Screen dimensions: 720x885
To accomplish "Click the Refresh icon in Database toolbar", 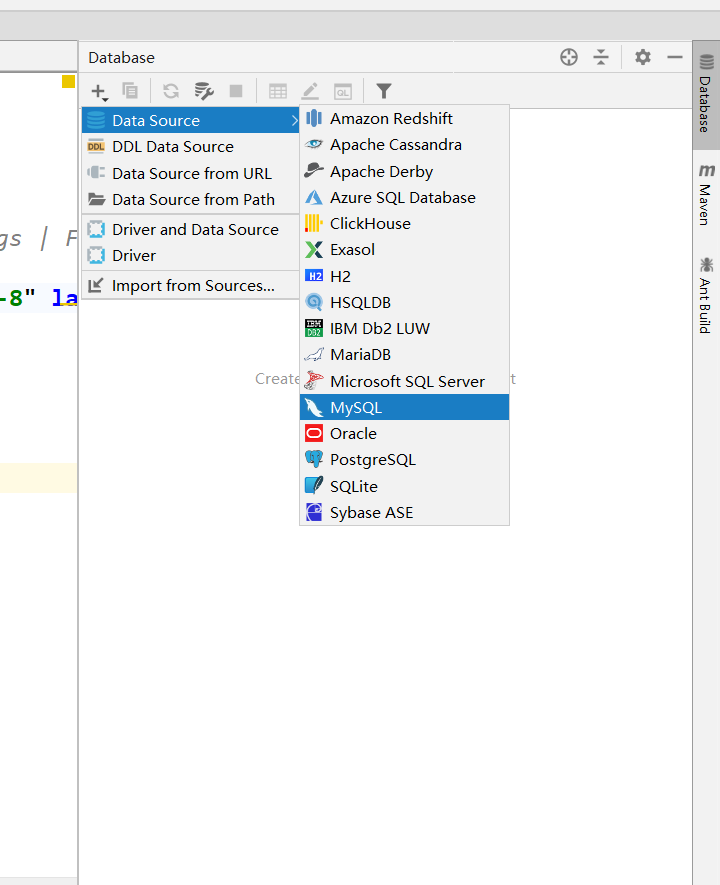I will (x=171, y=91).
